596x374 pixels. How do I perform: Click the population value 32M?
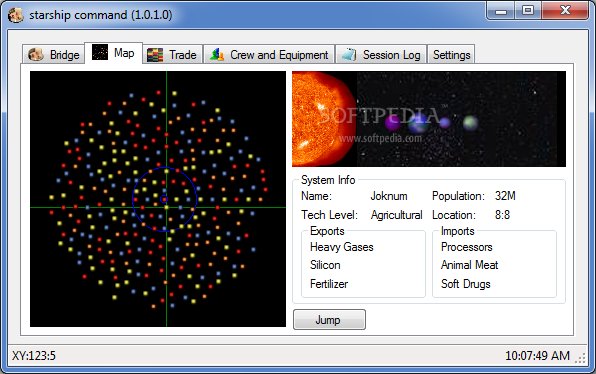coord(505,196)
